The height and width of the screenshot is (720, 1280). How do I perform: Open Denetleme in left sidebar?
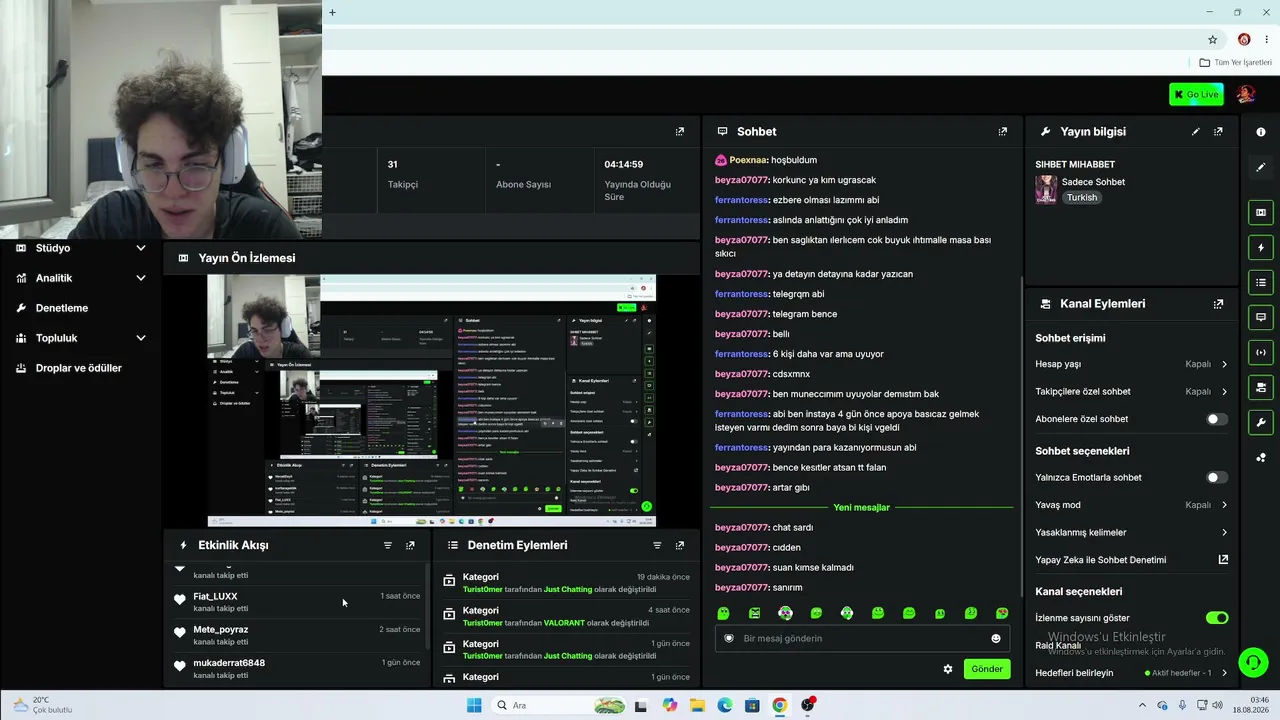62,308
